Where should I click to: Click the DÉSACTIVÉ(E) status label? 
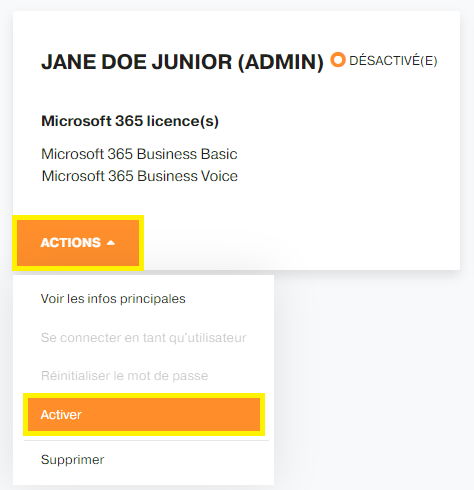tap(393, 61)
